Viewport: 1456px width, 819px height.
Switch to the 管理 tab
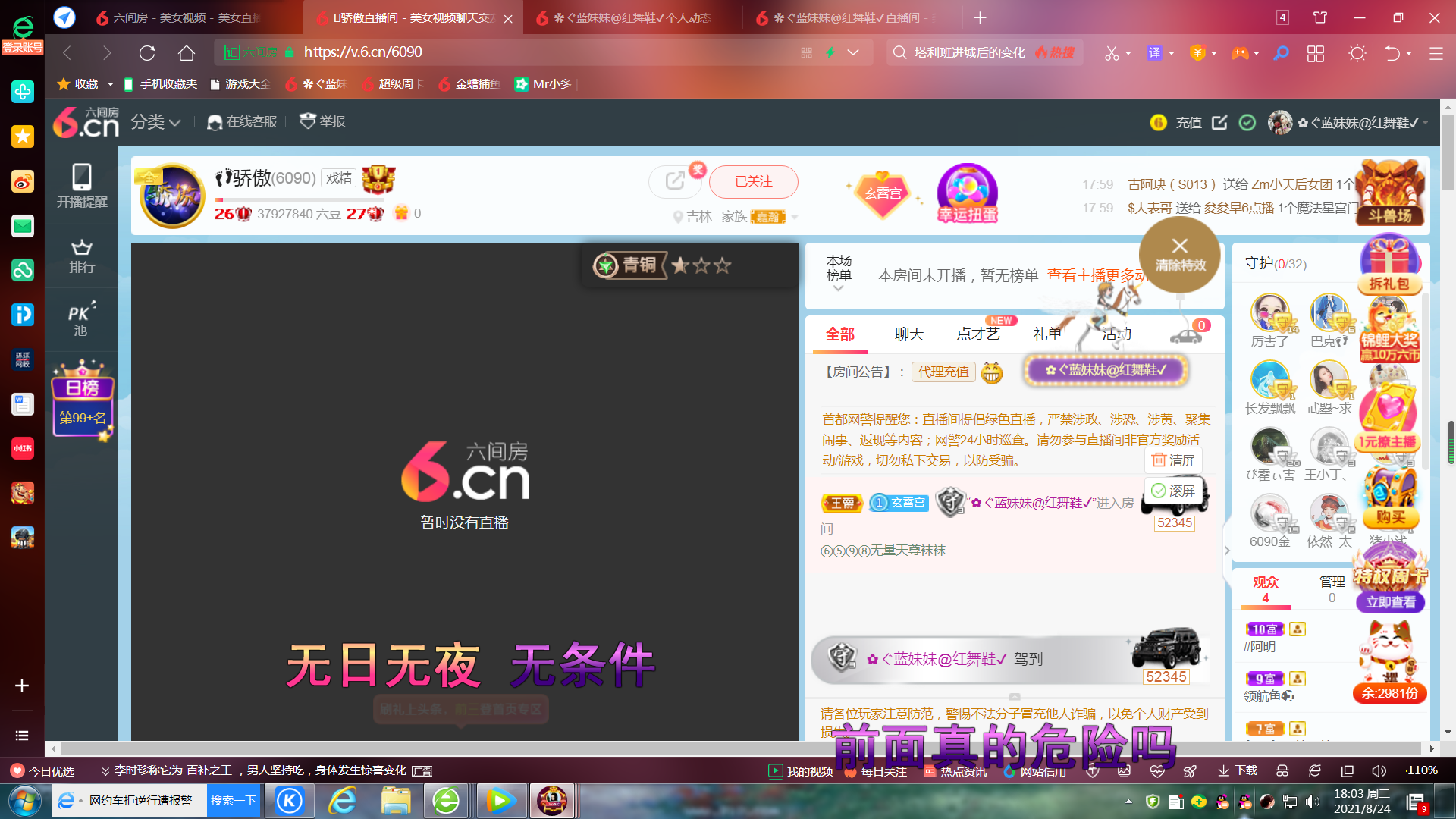[x=1332, y=589]
